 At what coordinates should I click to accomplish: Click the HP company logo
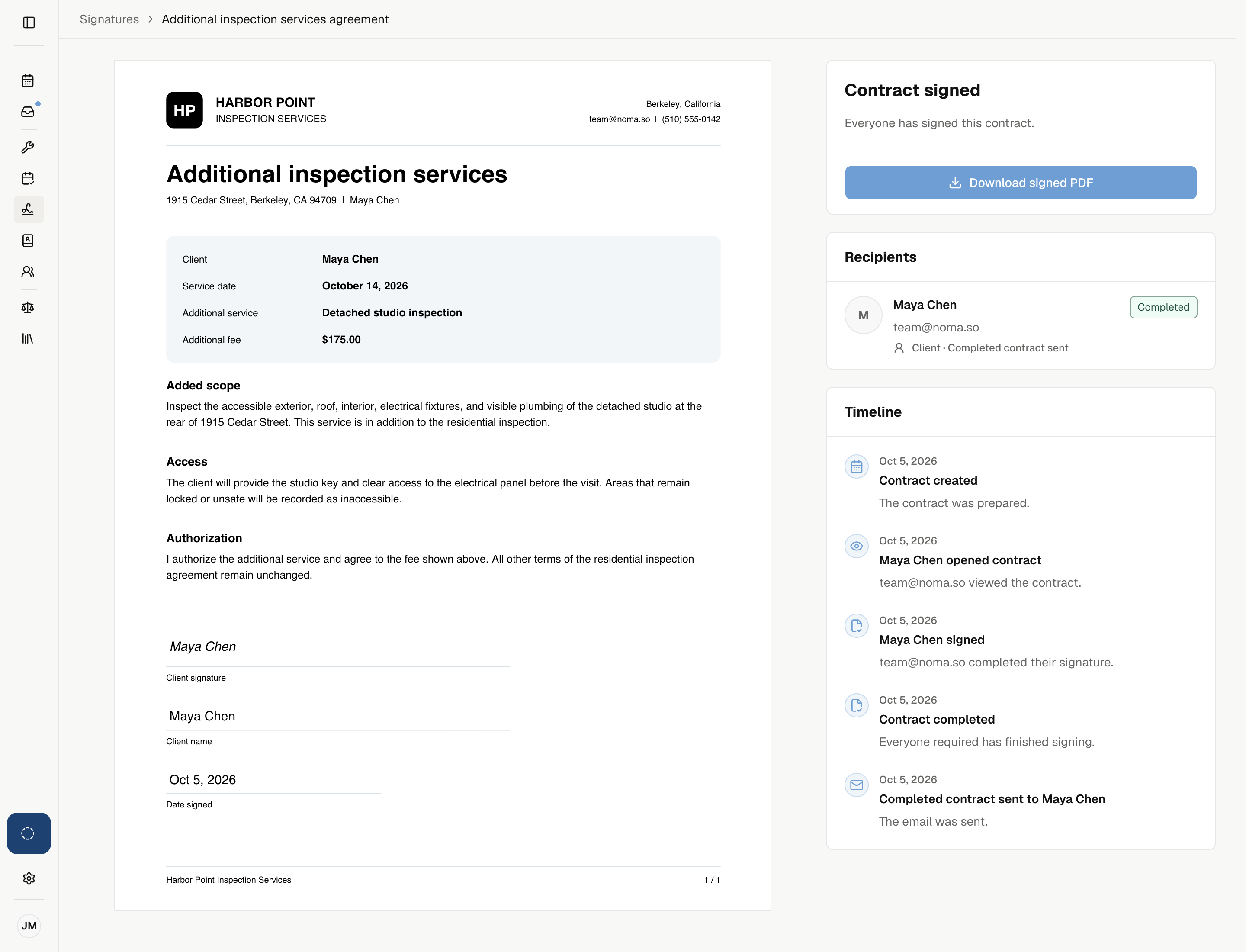pyautogui.click(x=184, y=110)
